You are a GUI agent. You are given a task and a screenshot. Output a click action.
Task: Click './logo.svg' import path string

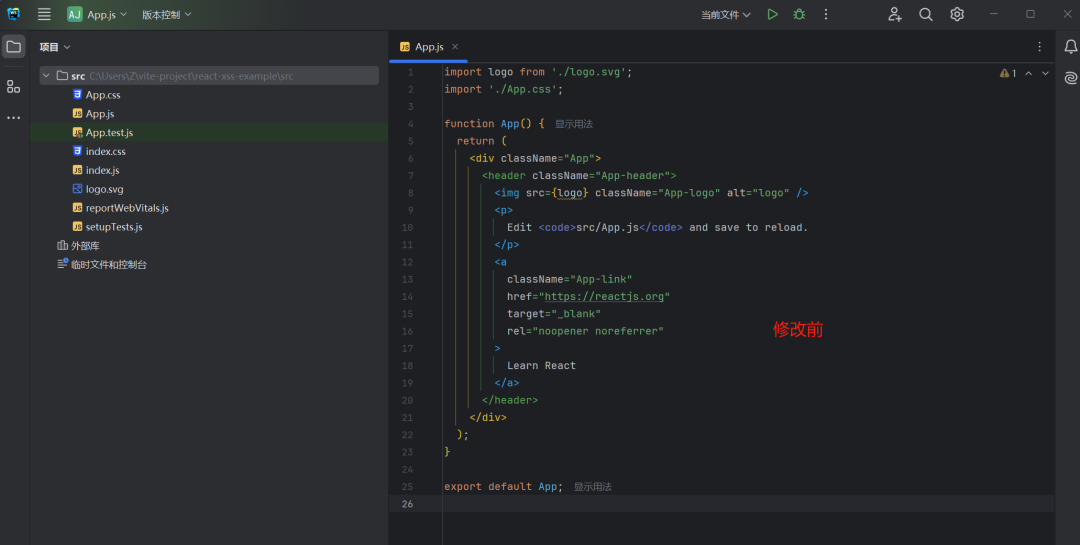pos(589,72)
